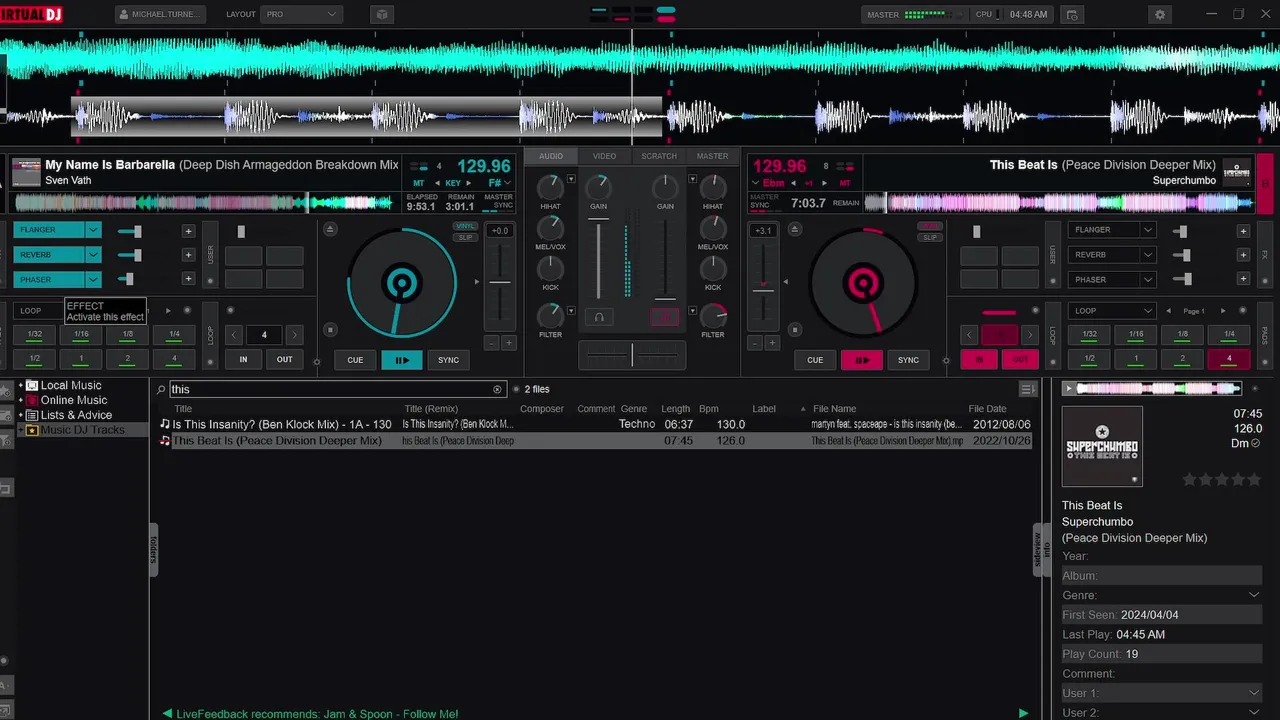The width and height of the screenshot is (1280, 720).
Task: Click the stop button on the right deck
Action: point(795,329)
